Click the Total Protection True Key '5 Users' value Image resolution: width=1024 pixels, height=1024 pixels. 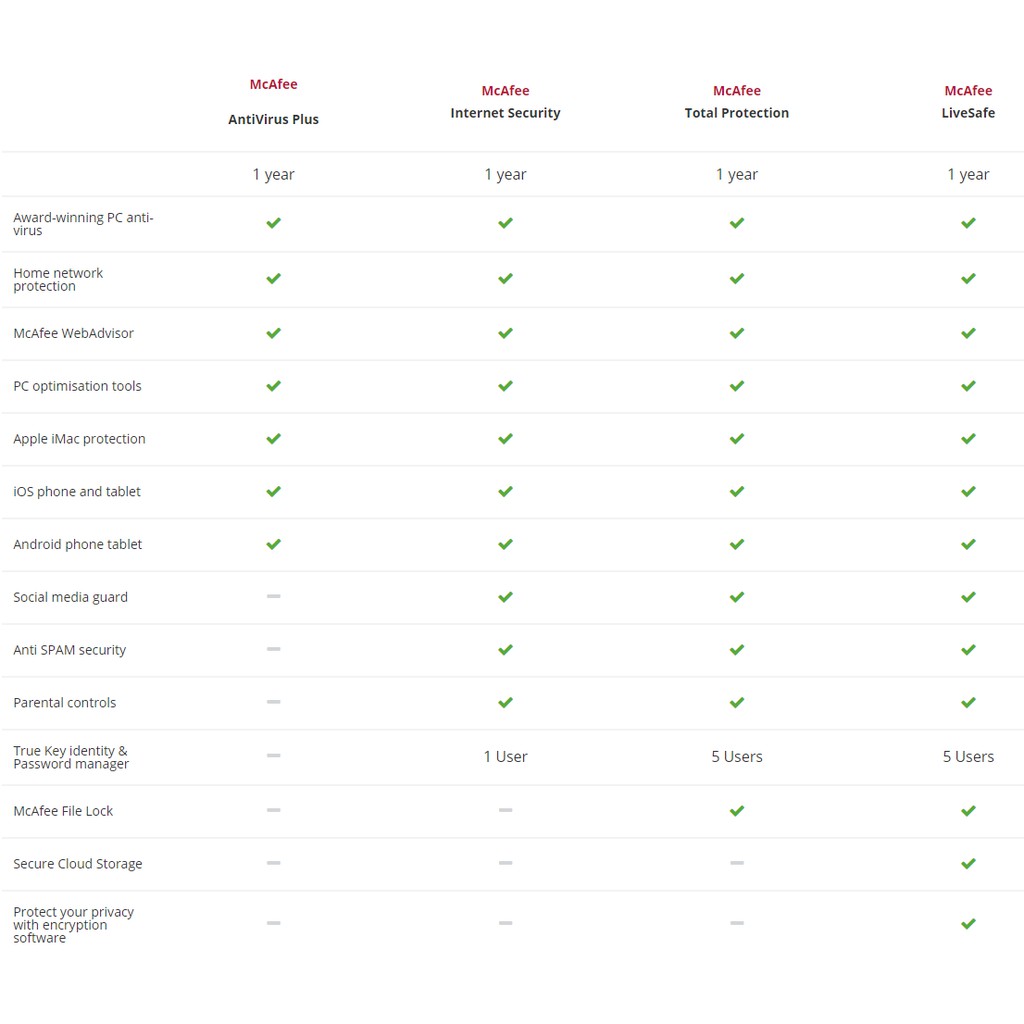(x=737, y=757)
